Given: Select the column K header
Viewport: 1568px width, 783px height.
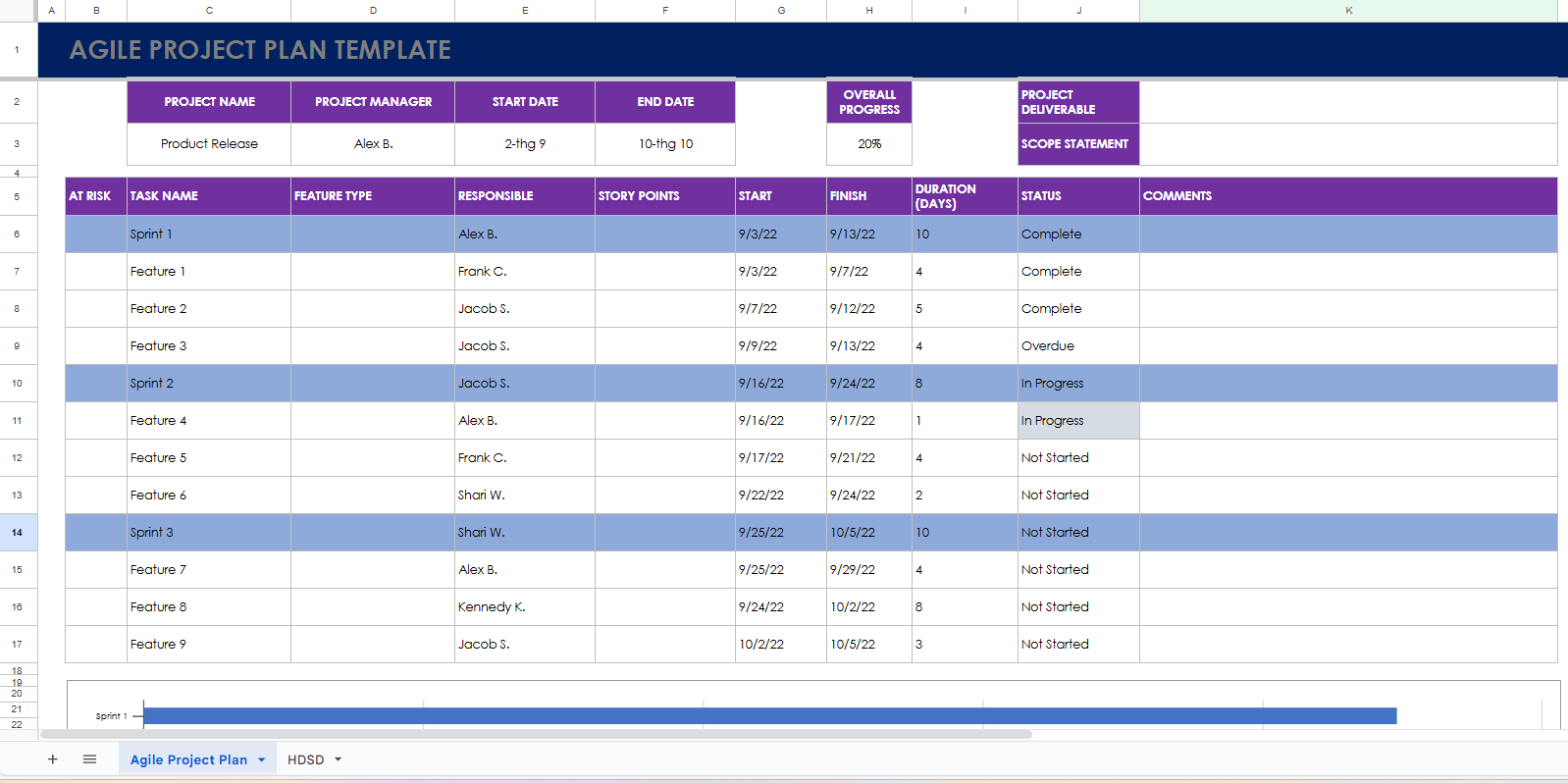Looking at the screenshot, I should pos(1348,11).
